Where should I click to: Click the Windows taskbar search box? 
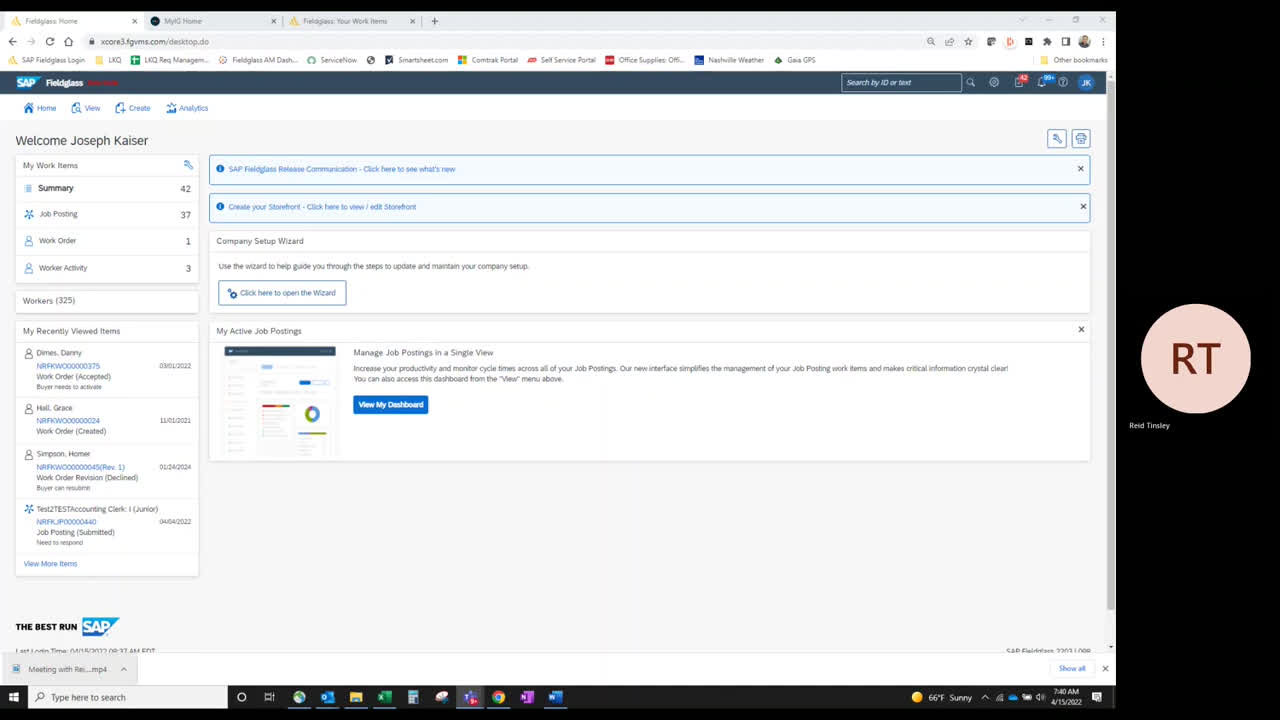coord(128,697)
